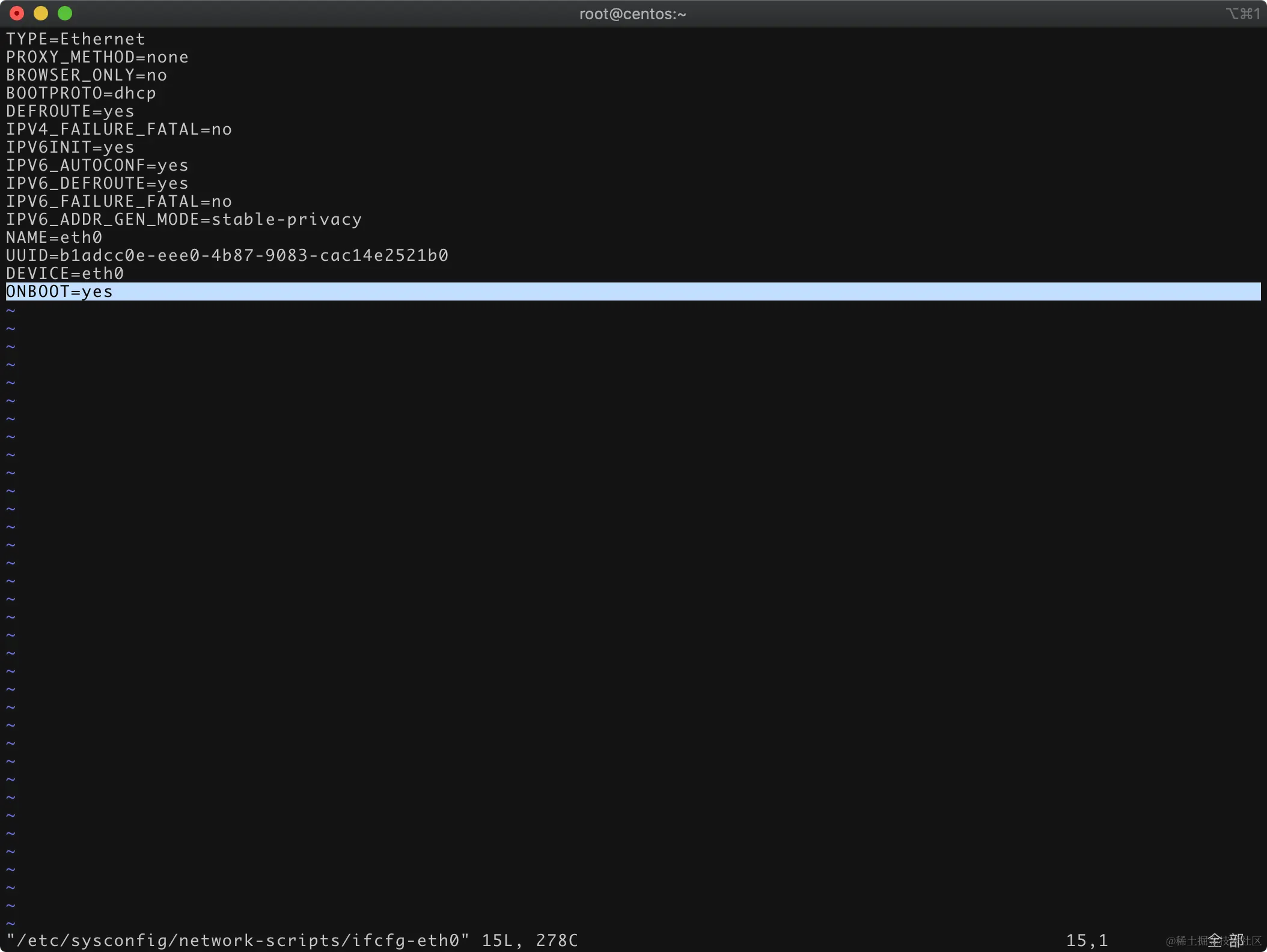This screenshot has width=1267, height=952.
Task: Click the root@centos:~ window title
Action: tap(632, 14)
